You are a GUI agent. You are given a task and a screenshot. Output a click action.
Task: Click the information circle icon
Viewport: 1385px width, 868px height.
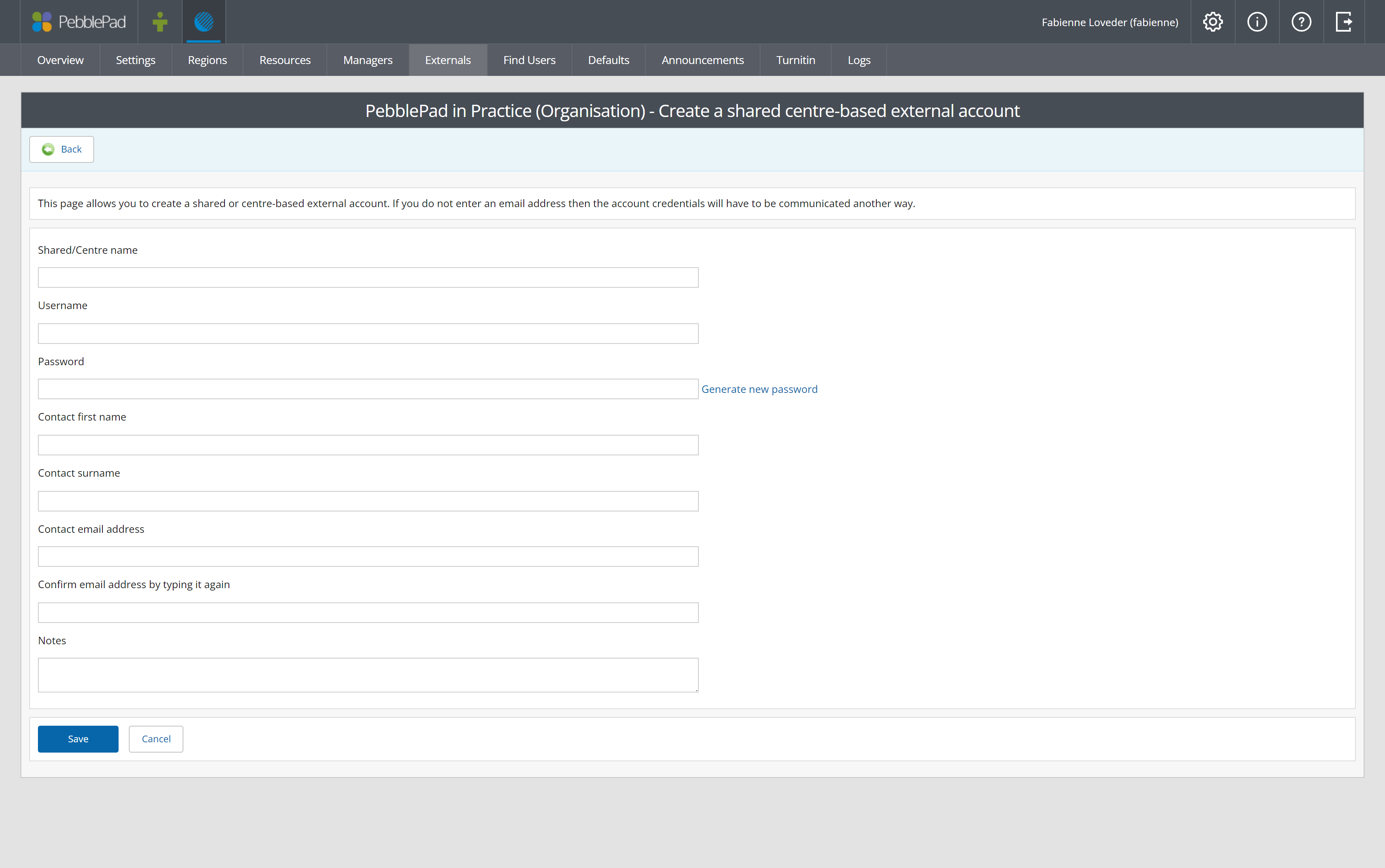1257,22
